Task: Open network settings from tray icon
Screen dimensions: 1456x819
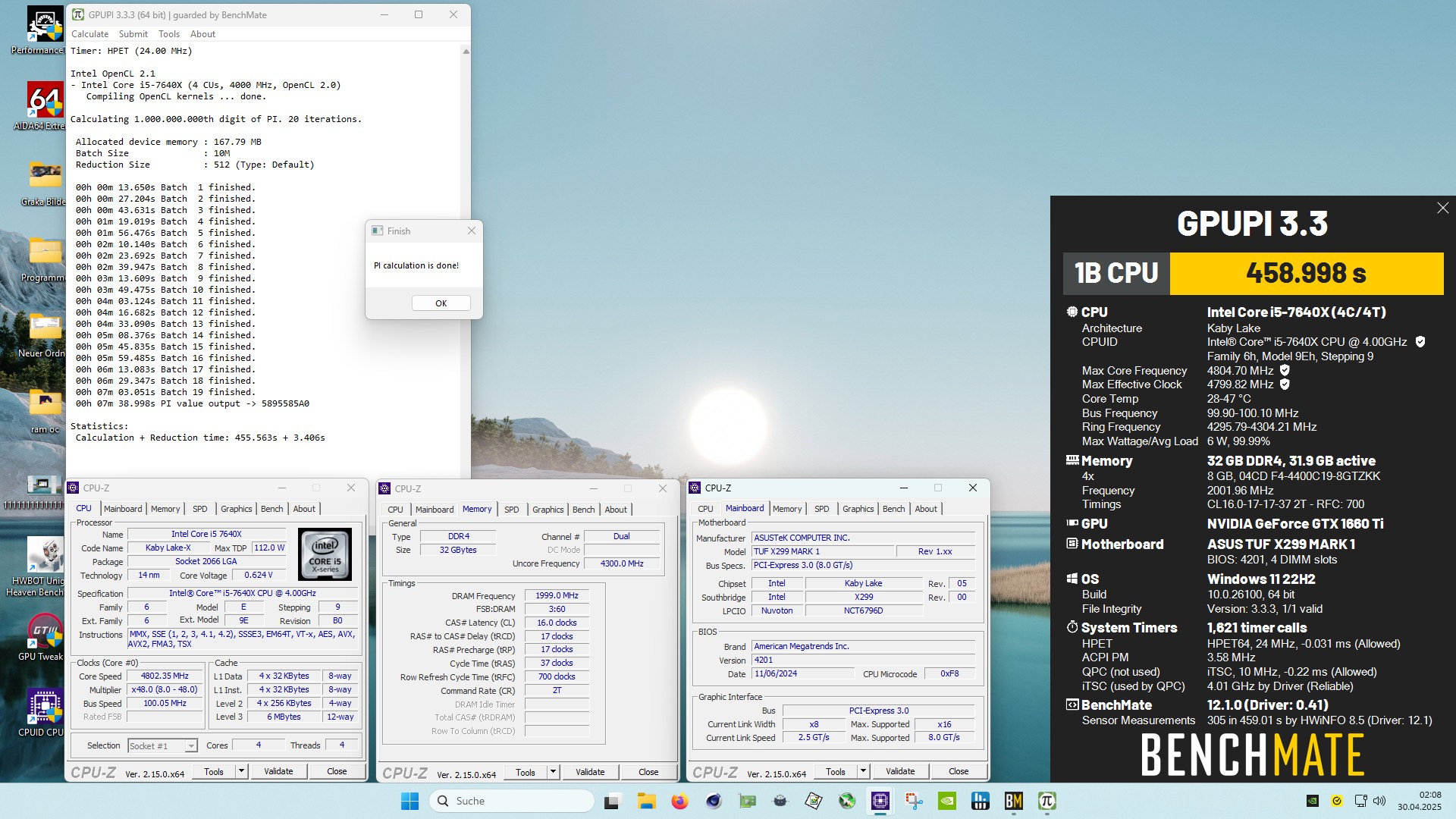Action: [1361, 801]
